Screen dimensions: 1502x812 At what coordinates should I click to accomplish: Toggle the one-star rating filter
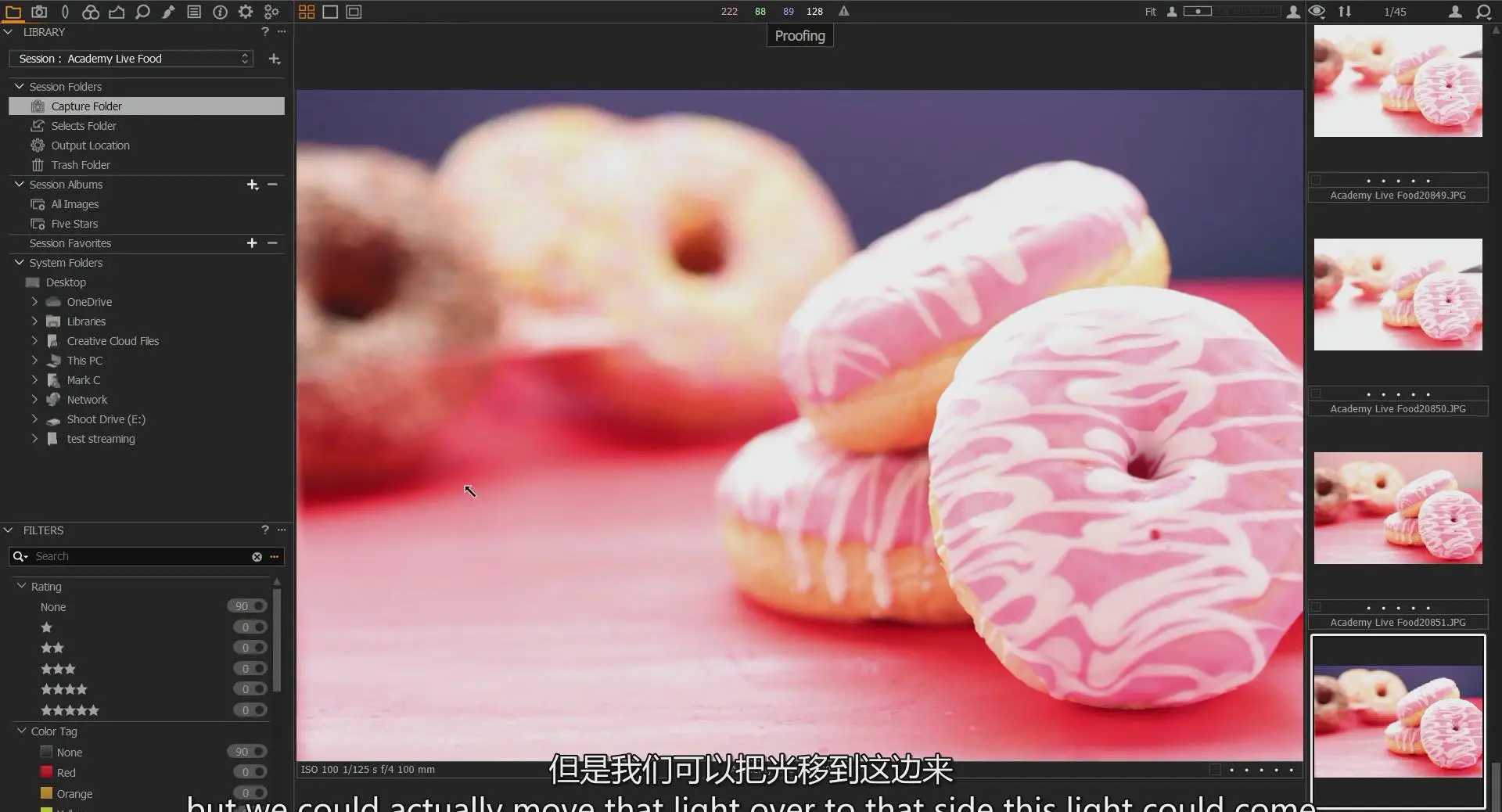click(250, 627)
